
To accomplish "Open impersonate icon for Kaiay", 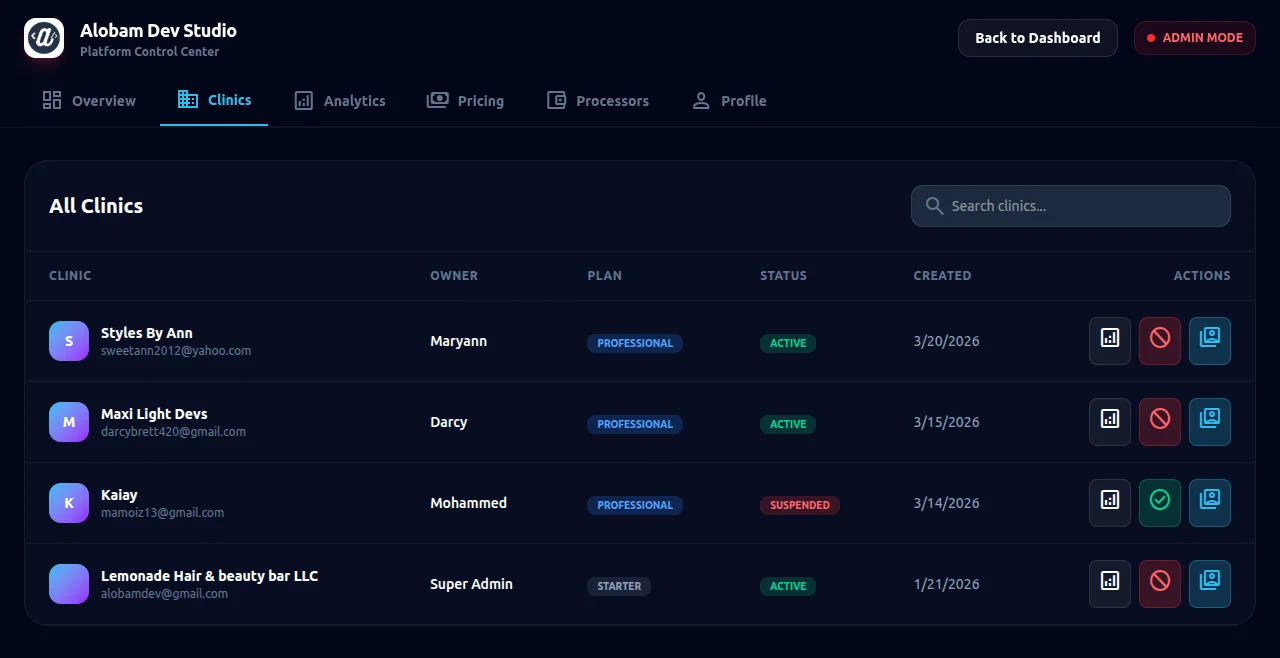I will point(1210,503).
